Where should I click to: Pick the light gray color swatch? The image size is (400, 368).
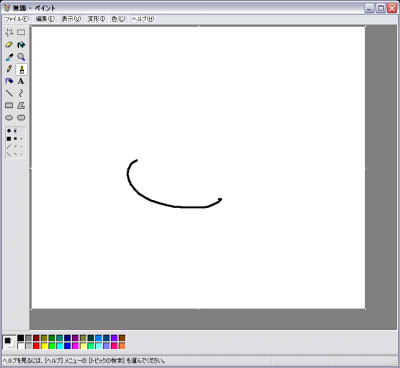click(29, 346)
